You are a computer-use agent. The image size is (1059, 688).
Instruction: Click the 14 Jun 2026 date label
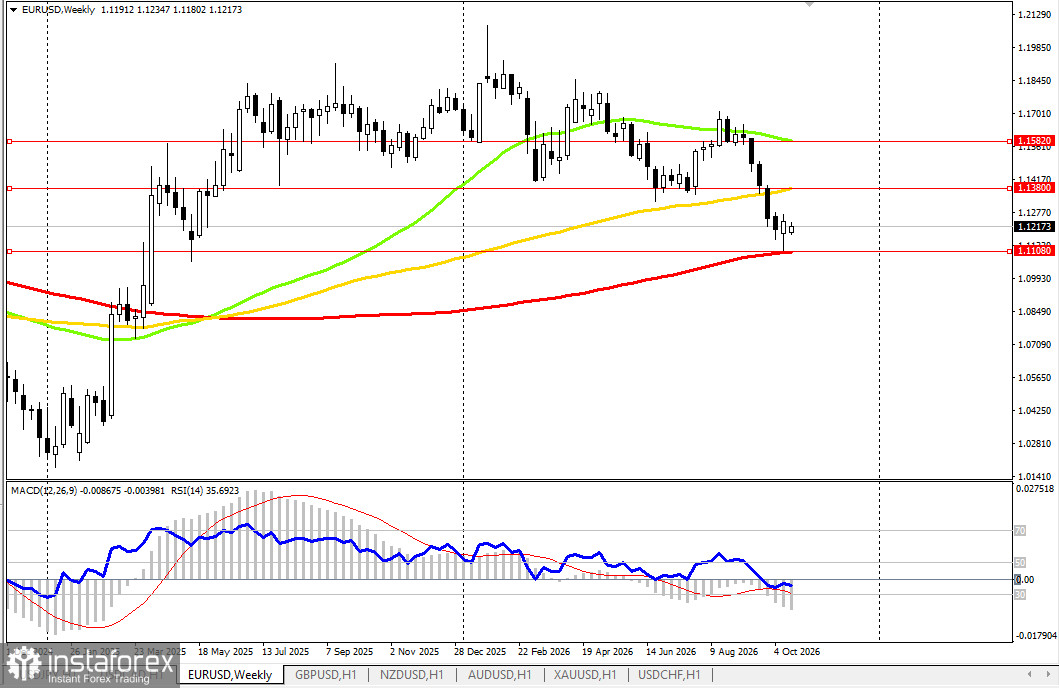(671, 652)
